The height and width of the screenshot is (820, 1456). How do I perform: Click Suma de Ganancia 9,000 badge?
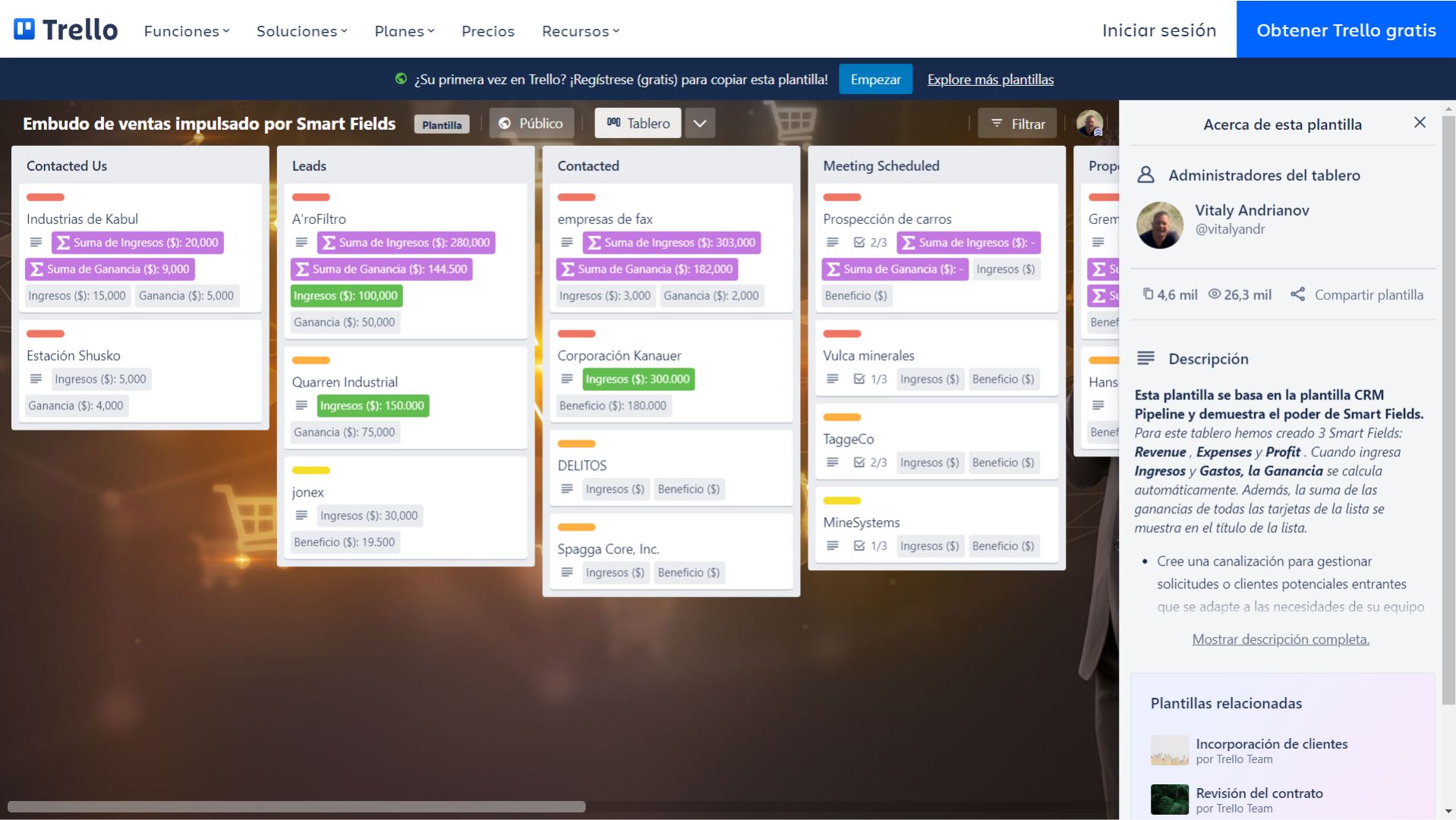click(x=109, y=269)
